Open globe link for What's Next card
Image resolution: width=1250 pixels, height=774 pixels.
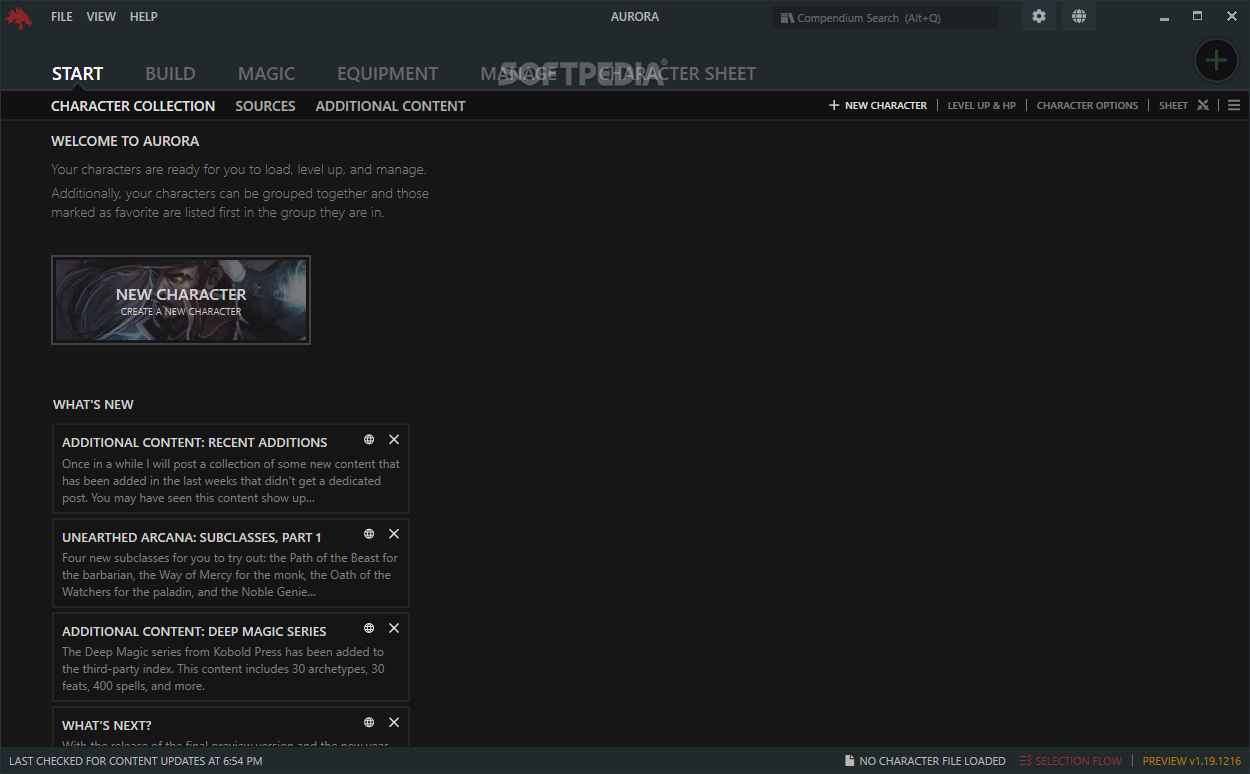[369, 722]
